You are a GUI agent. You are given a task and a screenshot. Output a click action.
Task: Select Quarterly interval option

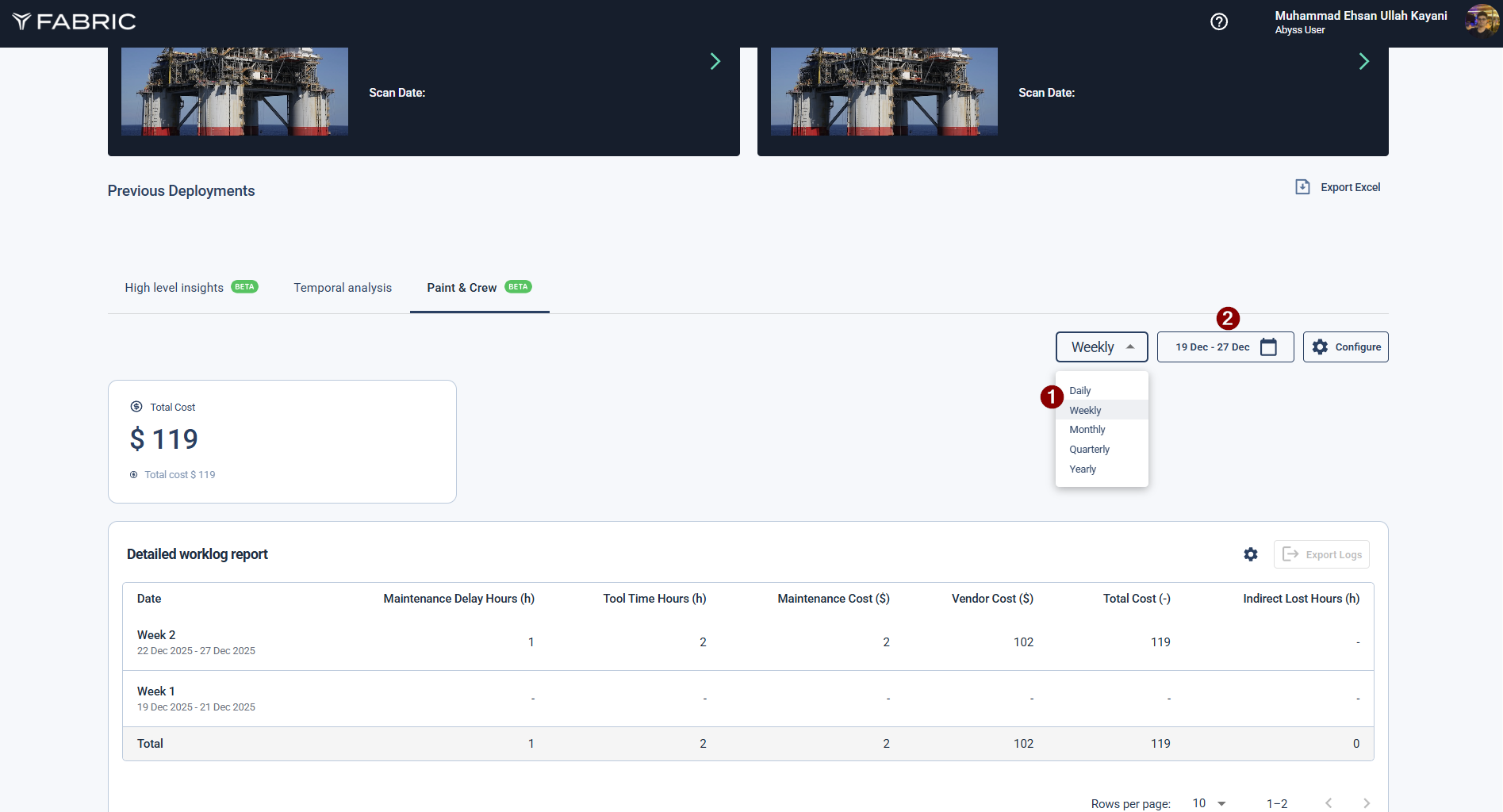point(1089,450)
